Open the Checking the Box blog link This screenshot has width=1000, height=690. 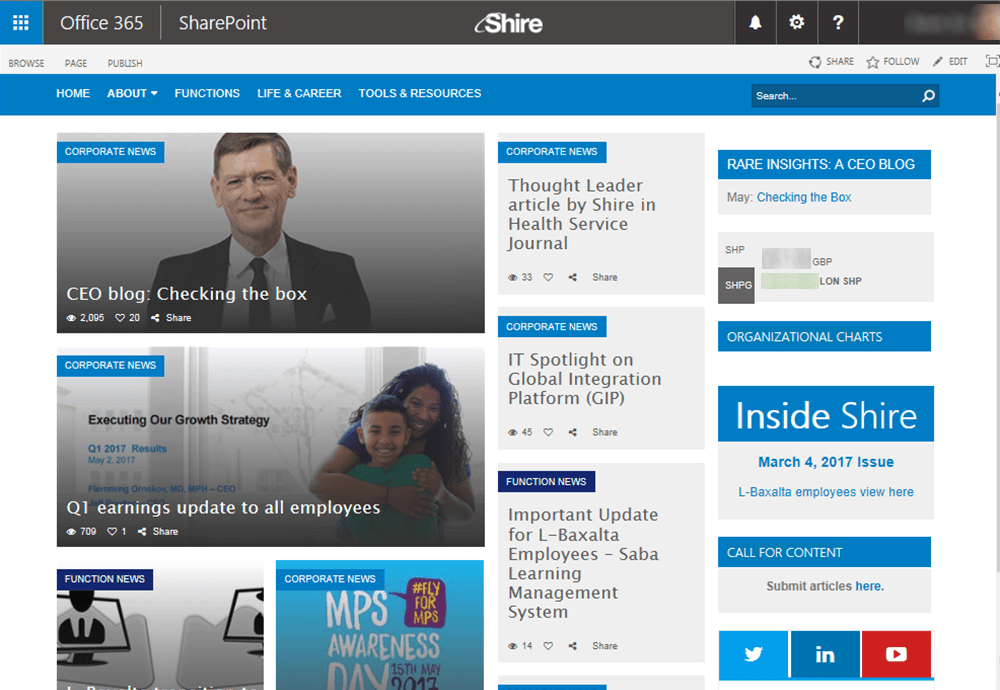[804, 198]
